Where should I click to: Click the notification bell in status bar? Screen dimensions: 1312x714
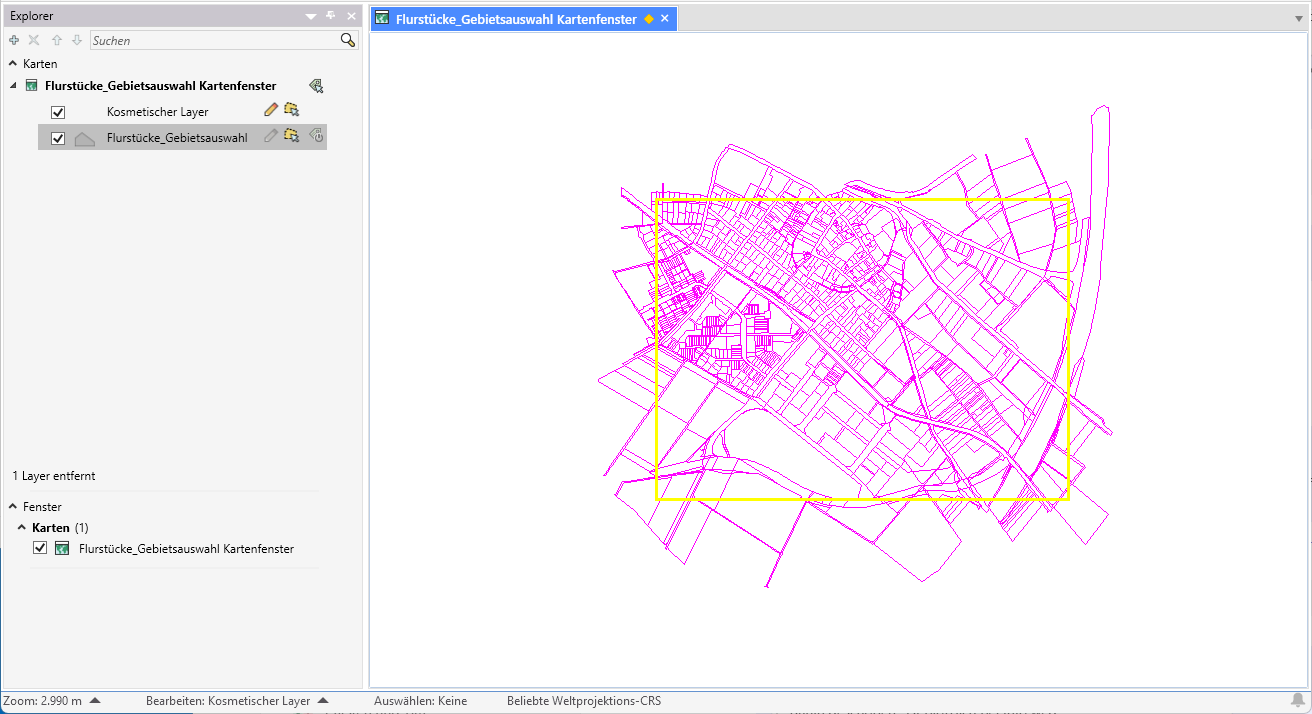point(1298,700)
